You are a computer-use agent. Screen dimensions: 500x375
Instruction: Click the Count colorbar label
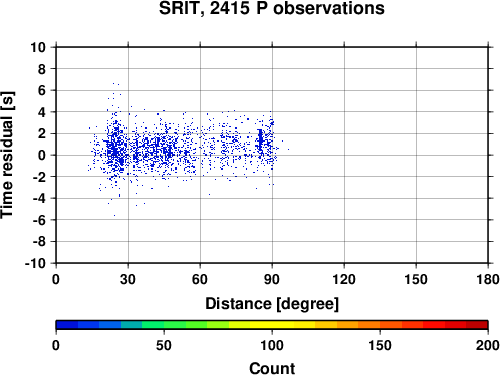coord(272,368)
